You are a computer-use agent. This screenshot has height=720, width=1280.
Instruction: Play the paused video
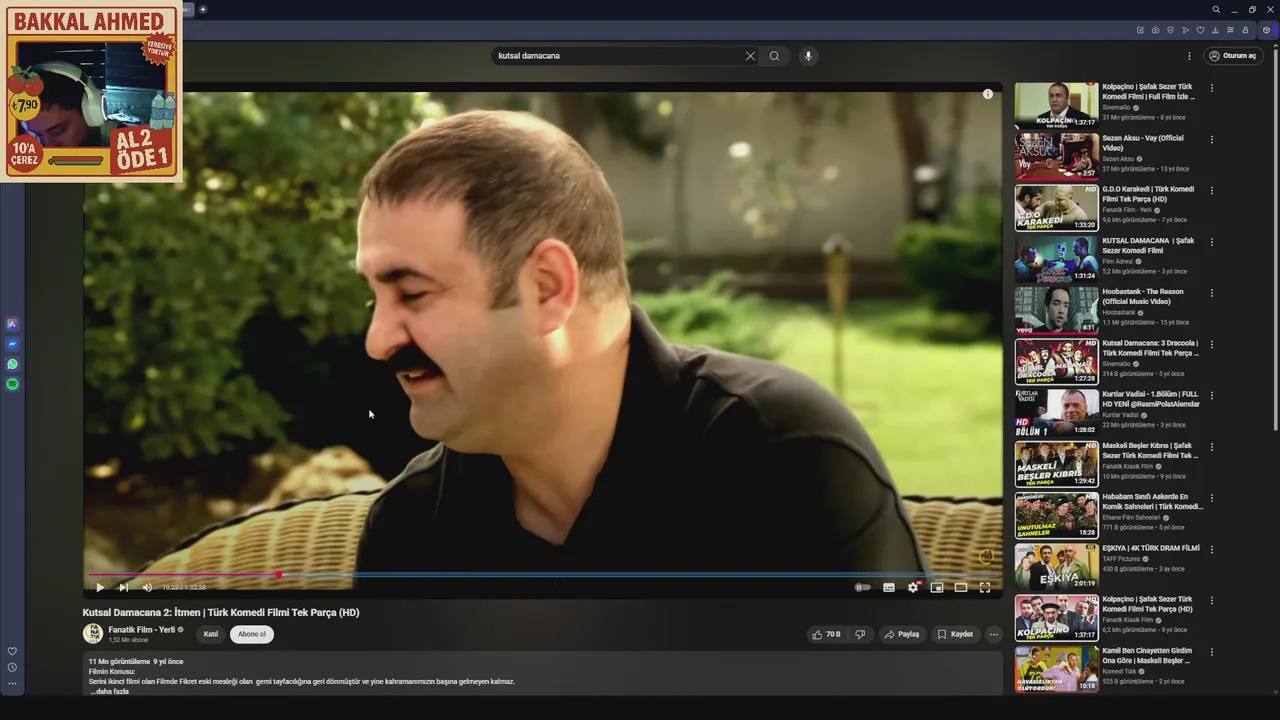tap(99, 588)
